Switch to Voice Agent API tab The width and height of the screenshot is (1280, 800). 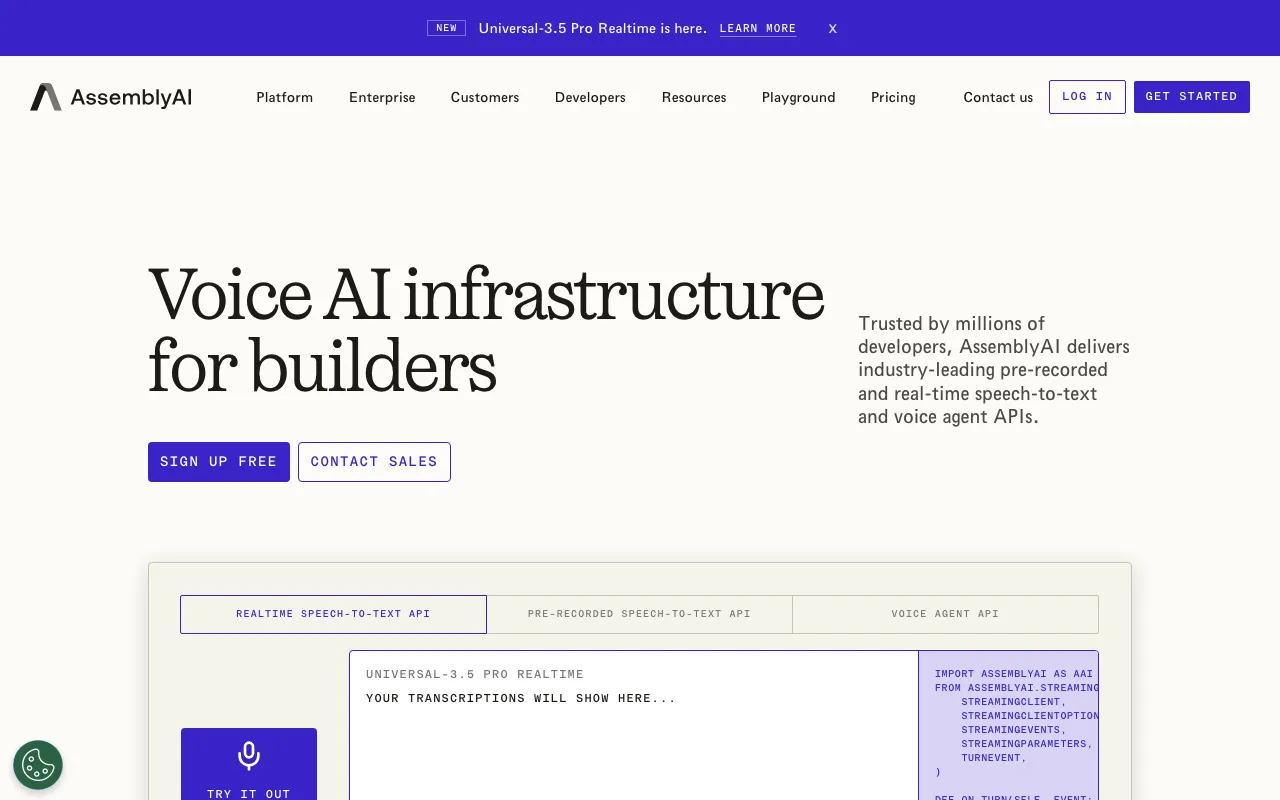coord(945,614)
